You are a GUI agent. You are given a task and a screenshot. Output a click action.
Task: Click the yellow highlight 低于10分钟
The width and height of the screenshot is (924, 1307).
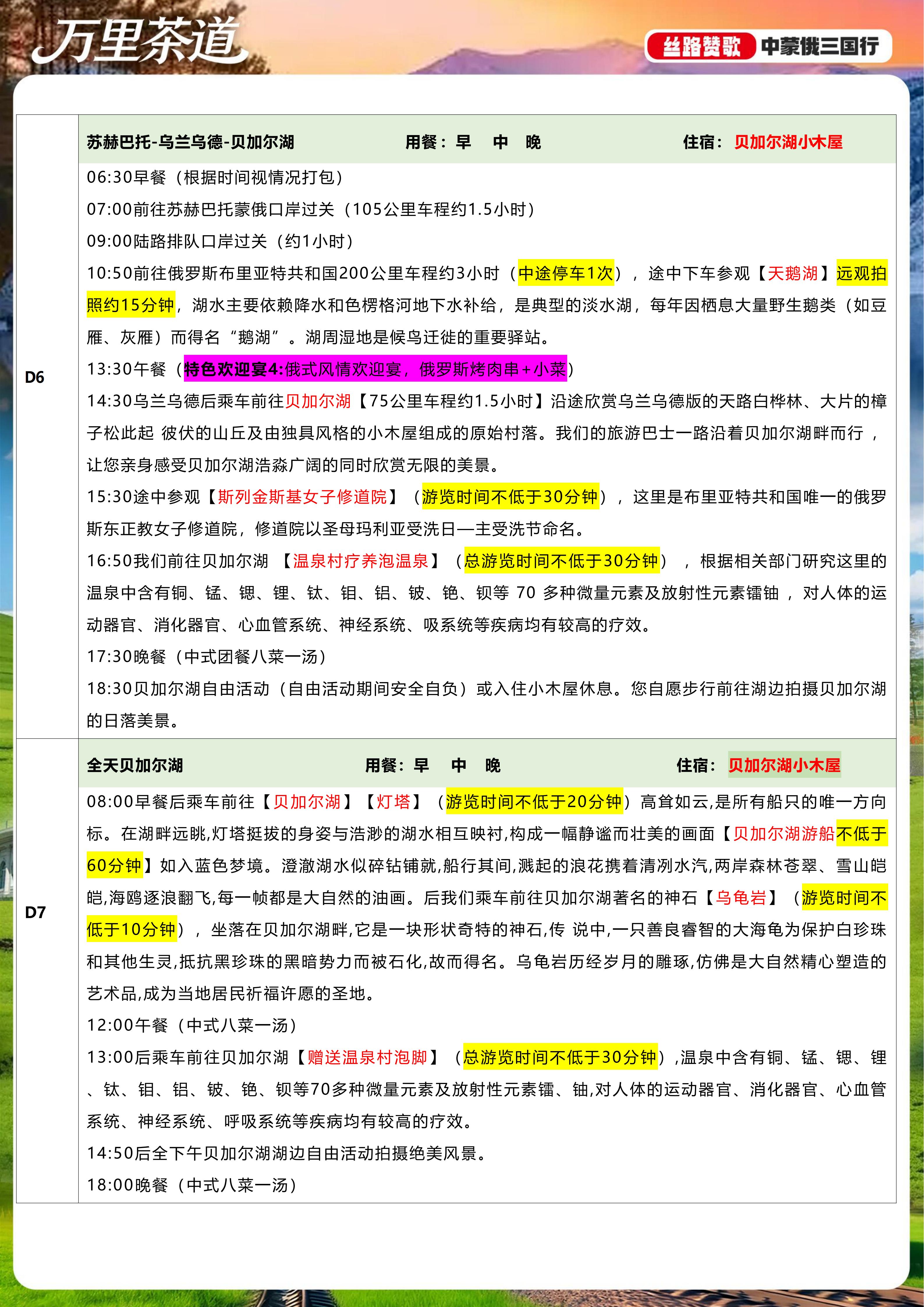point(132,929)
